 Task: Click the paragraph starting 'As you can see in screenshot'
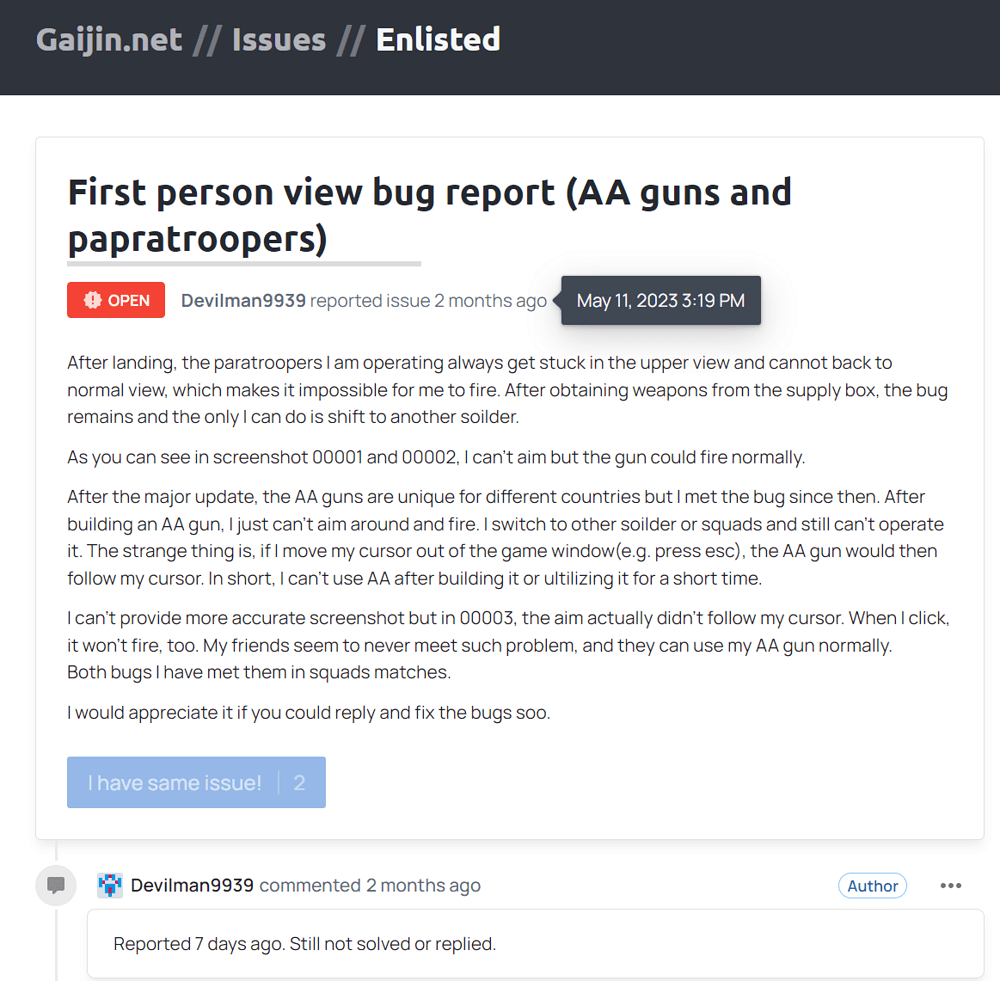(x=436, y=457)
